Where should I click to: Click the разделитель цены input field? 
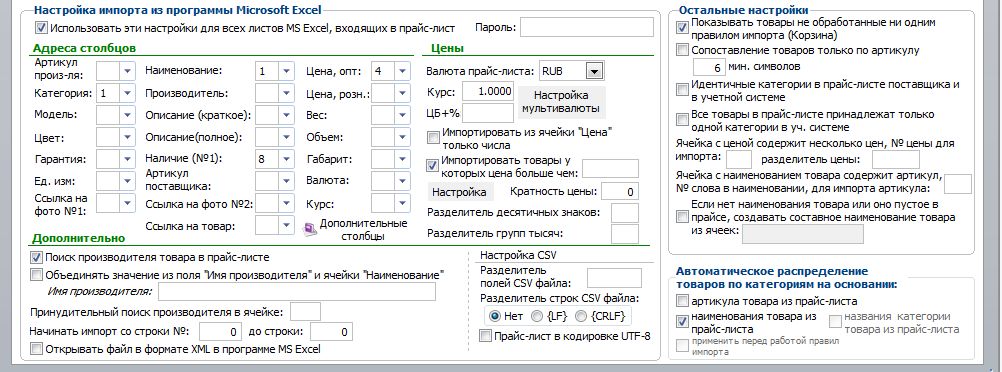click(x=896, y=159)
